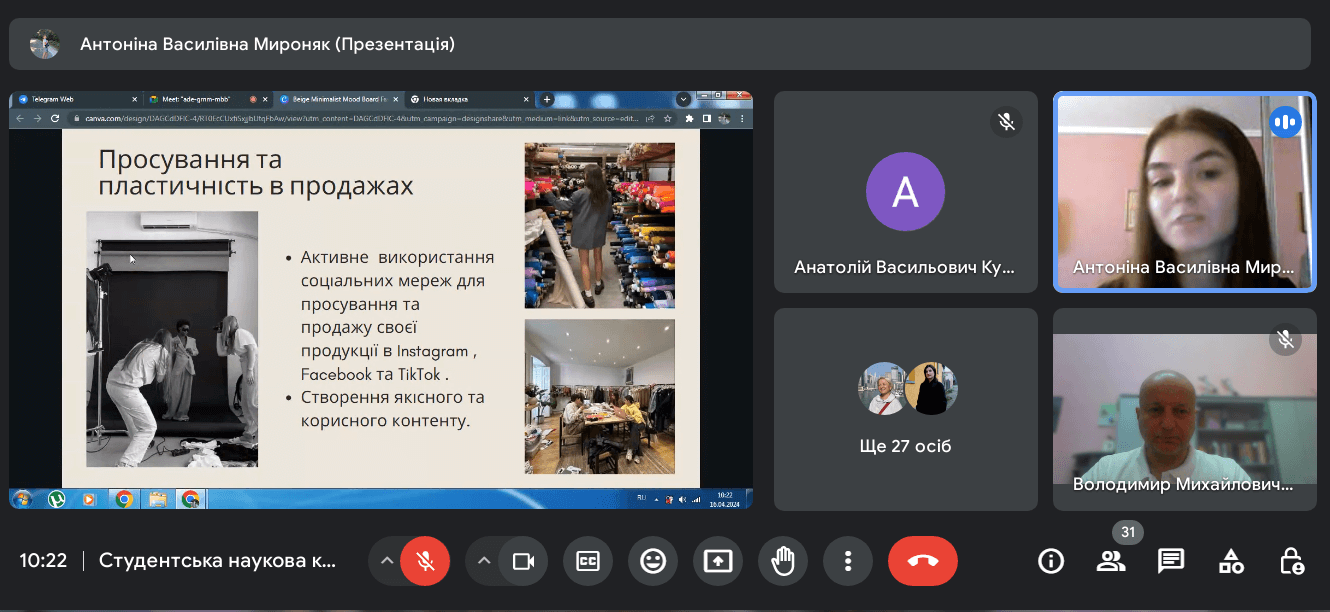Turn on your camera

523,561
